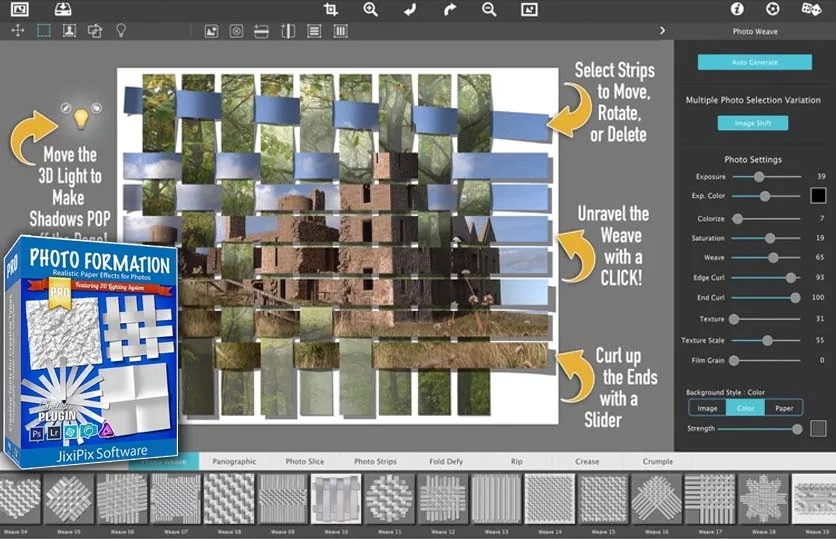836x539 pixels.
Task: Adjust the Colorize slider handle
Action: pyautogui.click(x=737, y=219)
